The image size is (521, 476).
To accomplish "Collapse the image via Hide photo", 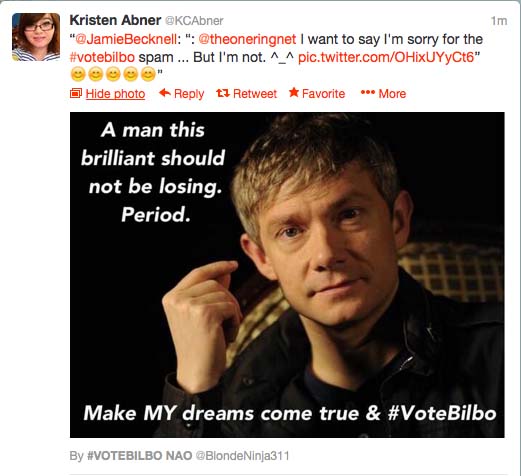I will click(115, 94).
